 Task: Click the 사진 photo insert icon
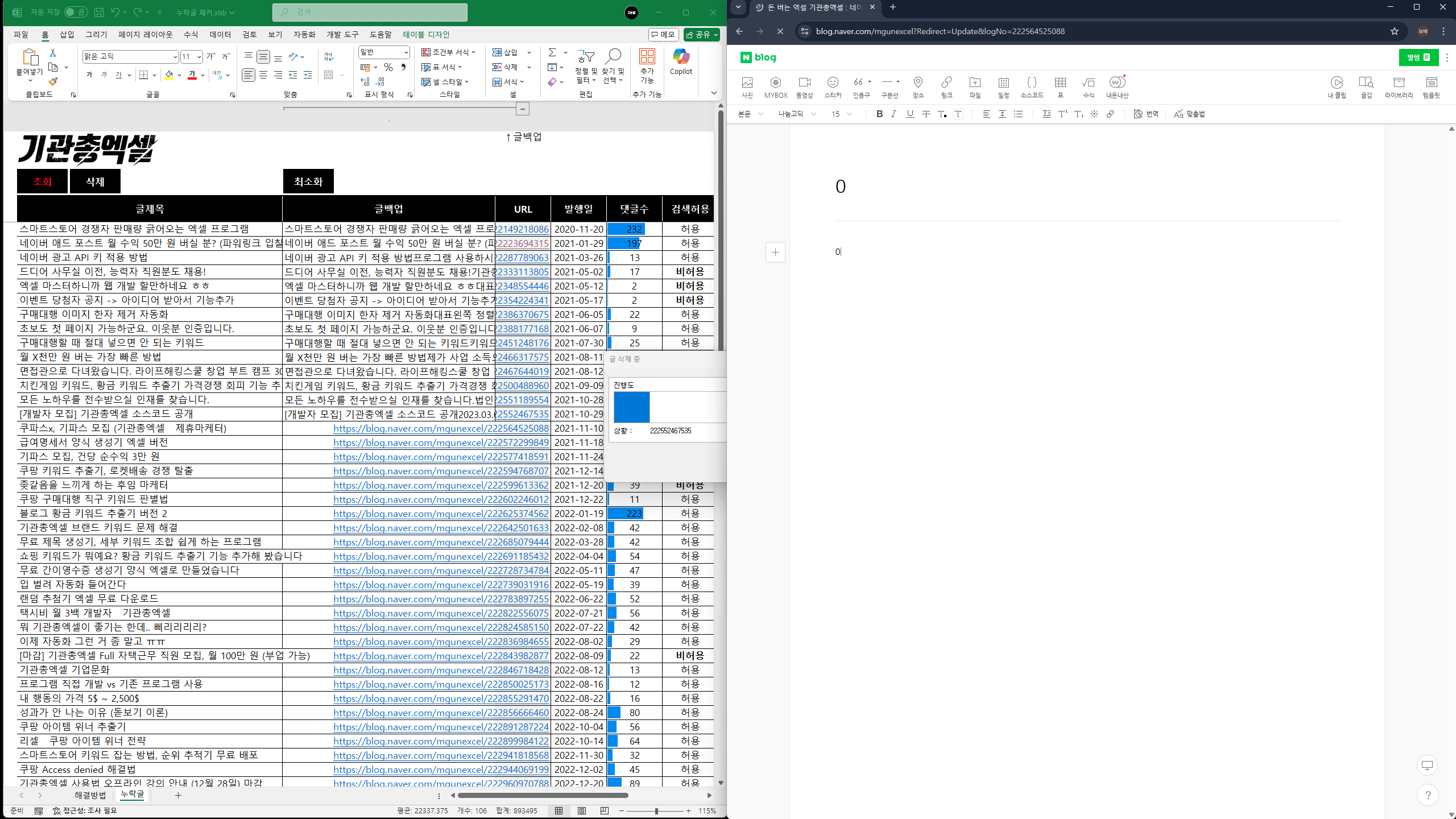[x=747, y=86]
